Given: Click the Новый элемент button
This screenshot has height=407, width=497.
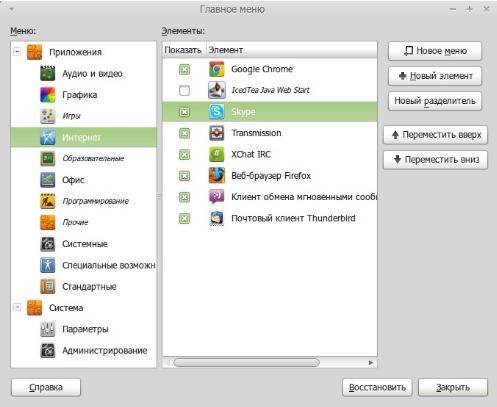Looking at the screenshot, I should click(435, 76).
